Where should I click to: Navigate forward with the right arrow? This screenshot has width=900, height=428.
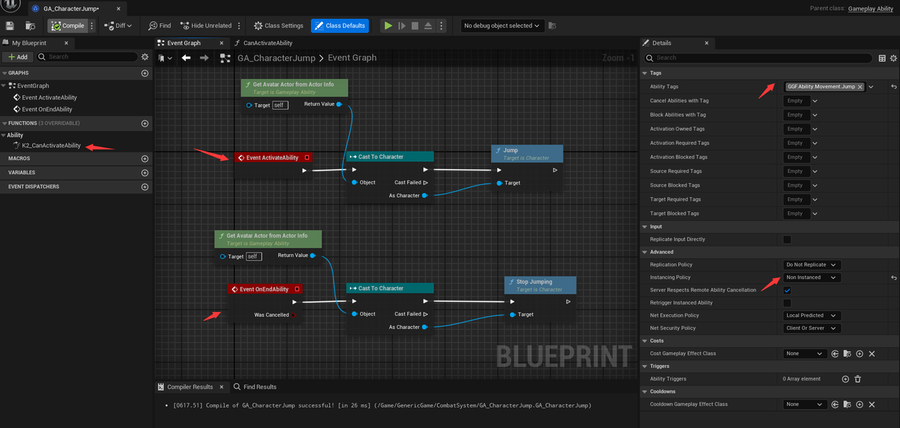point(204,58)
